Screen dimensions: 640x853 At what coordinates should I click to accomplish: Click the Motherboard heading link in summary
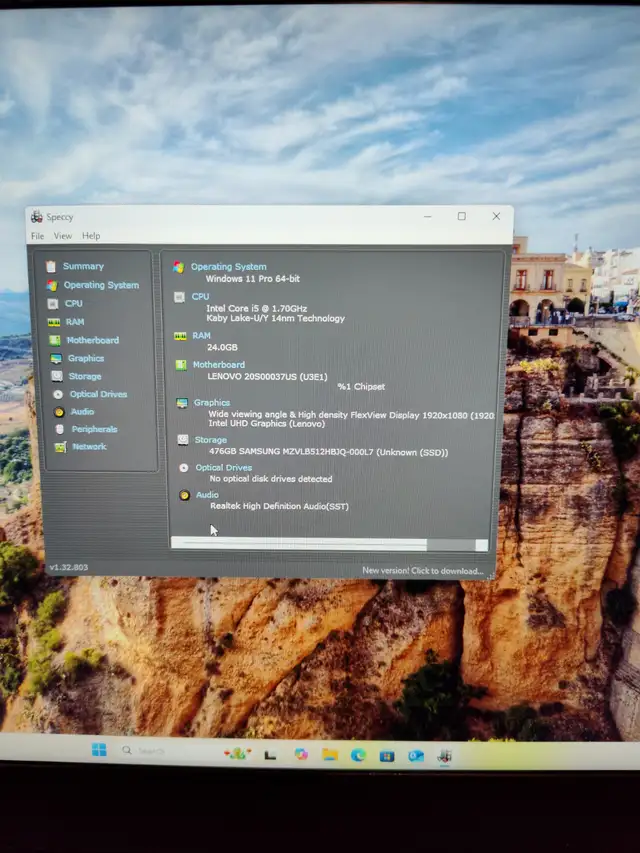click(x=219, y=364)
